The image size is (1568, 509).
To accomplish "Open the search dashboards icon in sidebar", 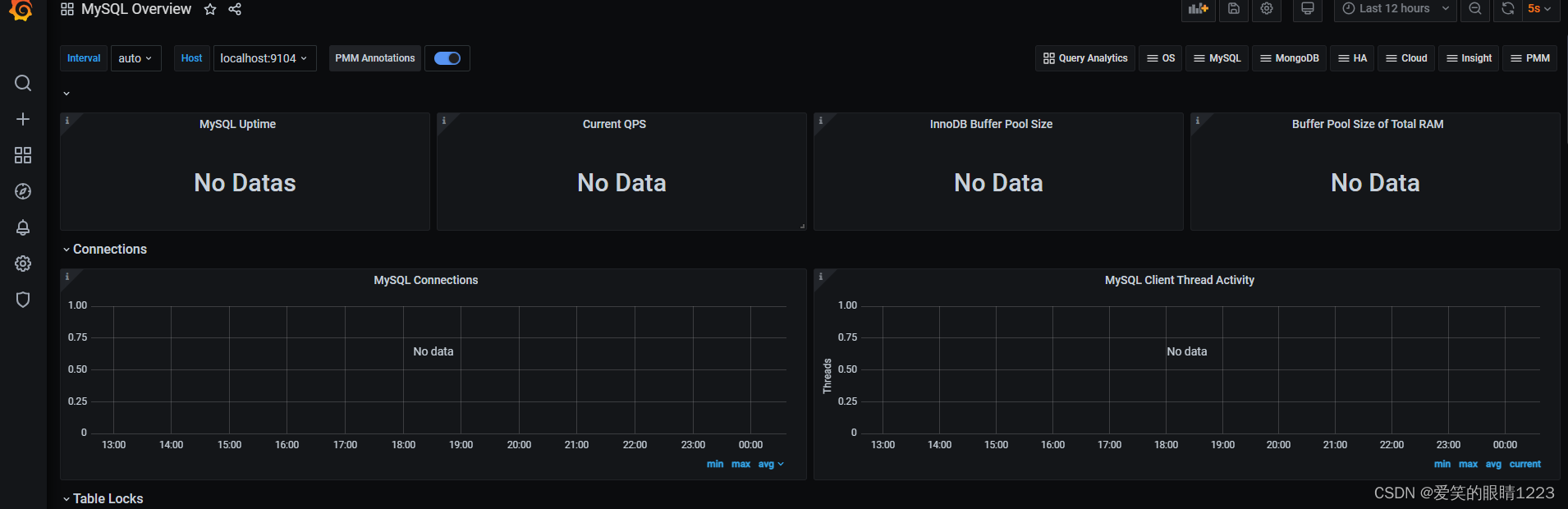I will point(23,83).
